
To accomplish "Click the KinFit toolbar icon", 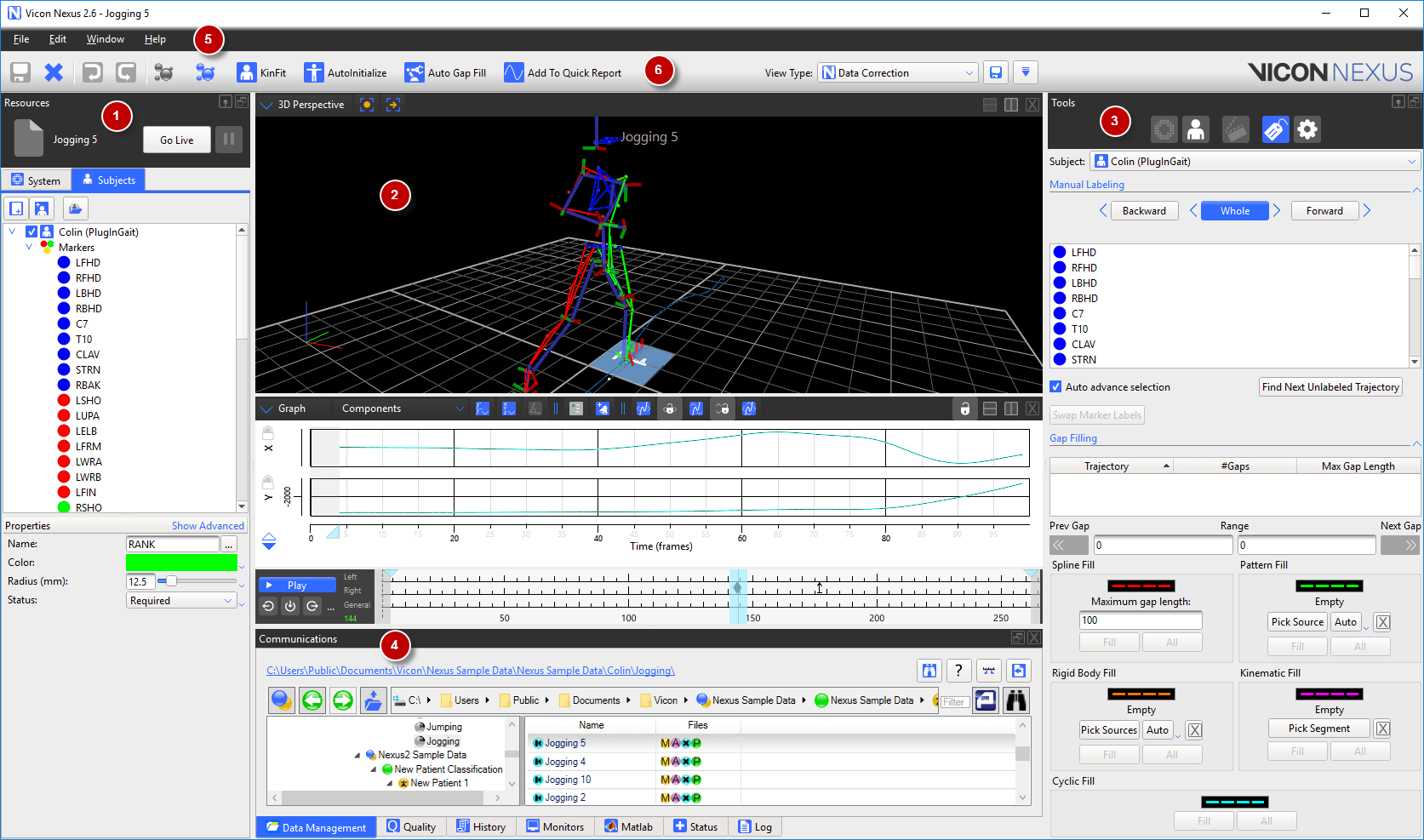I will (246, 72).
